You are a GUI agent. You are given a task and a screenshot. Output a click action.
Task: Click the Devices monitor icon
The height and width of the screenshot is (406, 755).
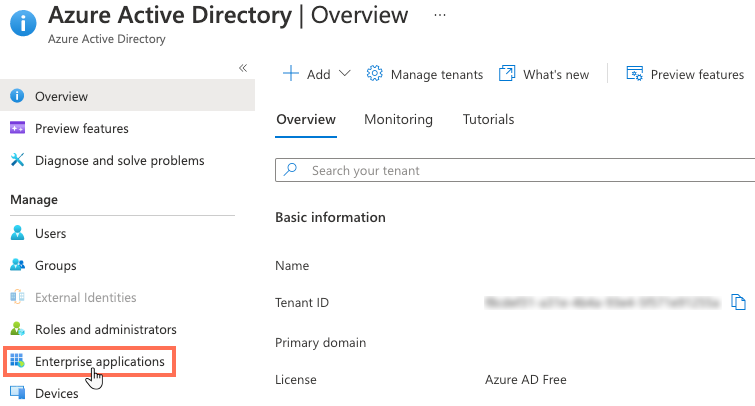[x=17, y=393]
